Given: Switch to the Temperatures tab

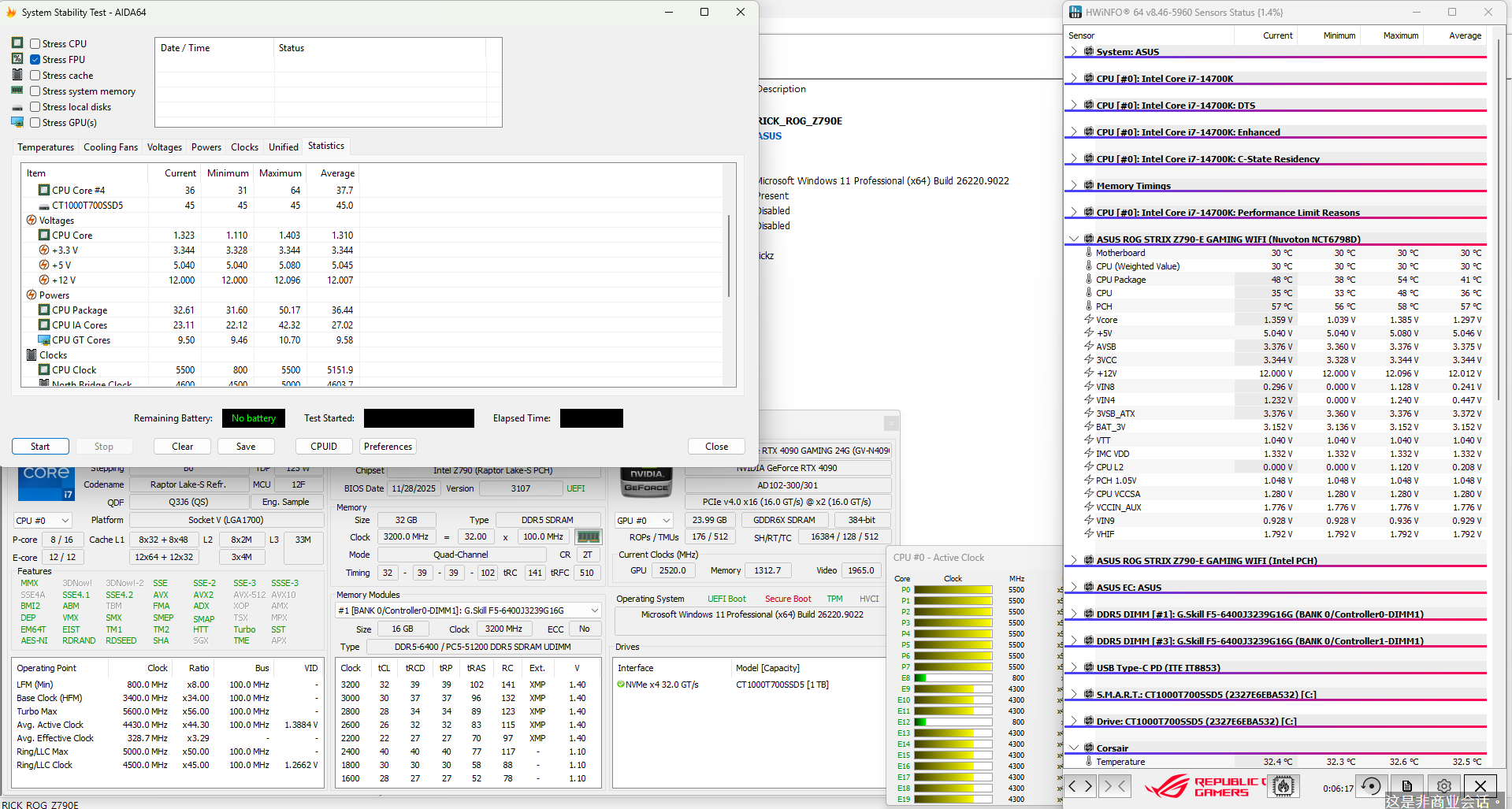Looking at the screenshot, I should (x=46, y=147).
